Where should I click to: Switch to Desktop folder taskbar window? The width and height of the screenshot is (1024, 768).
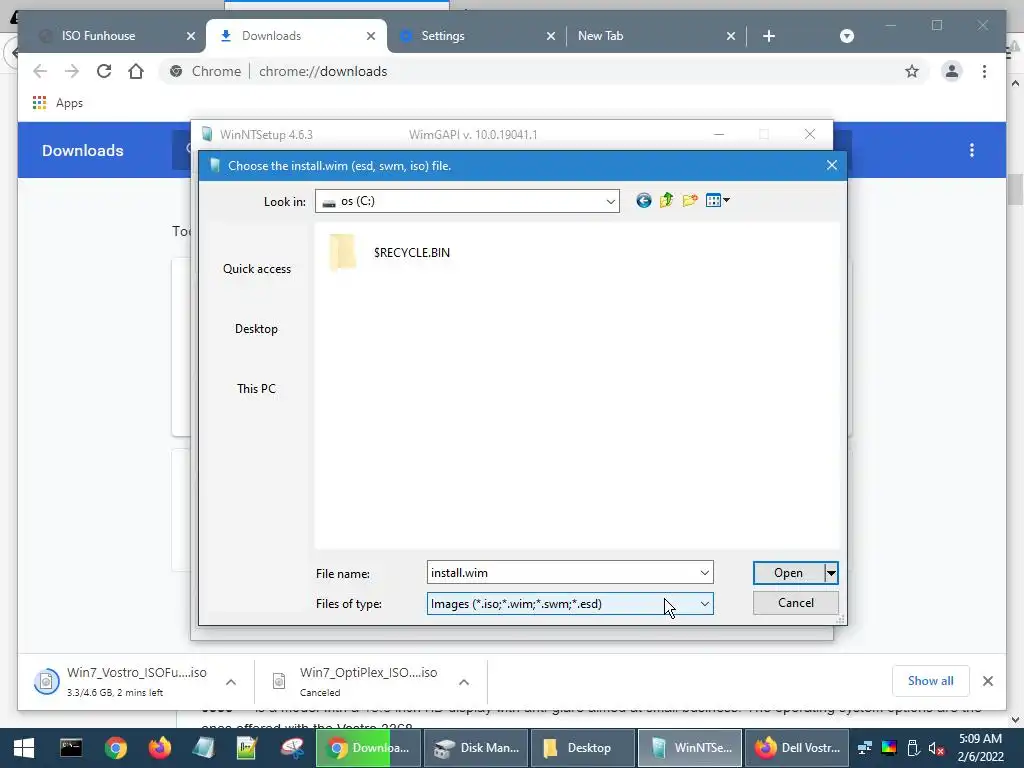coord(582,748)
